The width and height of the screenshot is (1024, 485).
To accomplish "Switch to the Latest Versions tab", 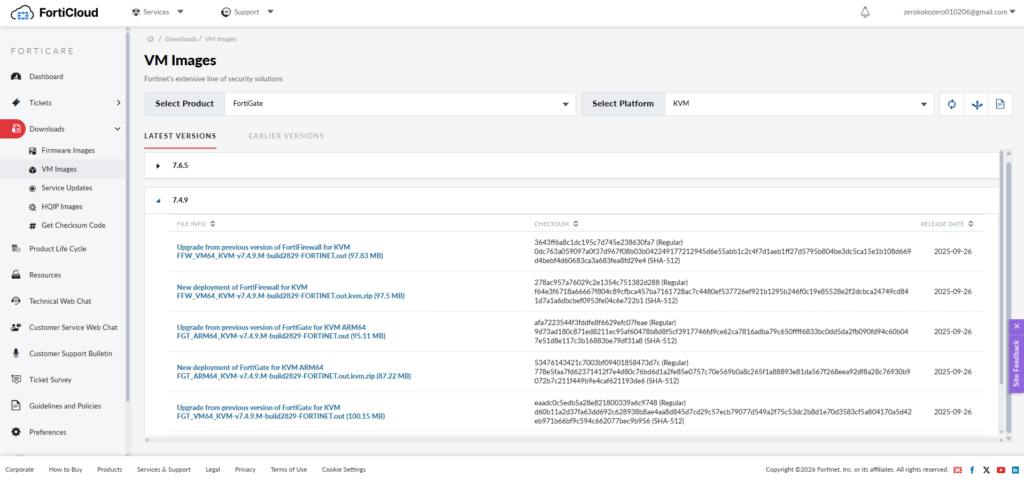I will point(180,136).
